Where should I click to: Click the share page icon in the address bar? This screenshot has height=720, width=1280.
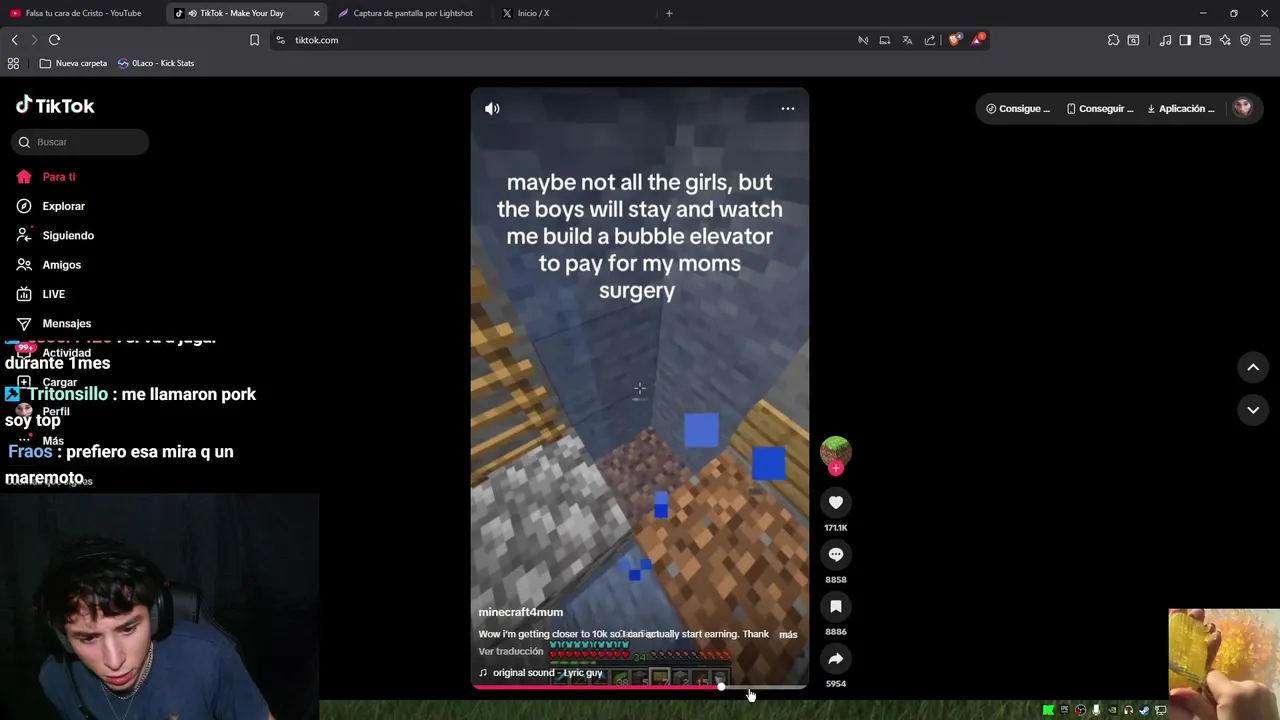click(x=930, y=40)
